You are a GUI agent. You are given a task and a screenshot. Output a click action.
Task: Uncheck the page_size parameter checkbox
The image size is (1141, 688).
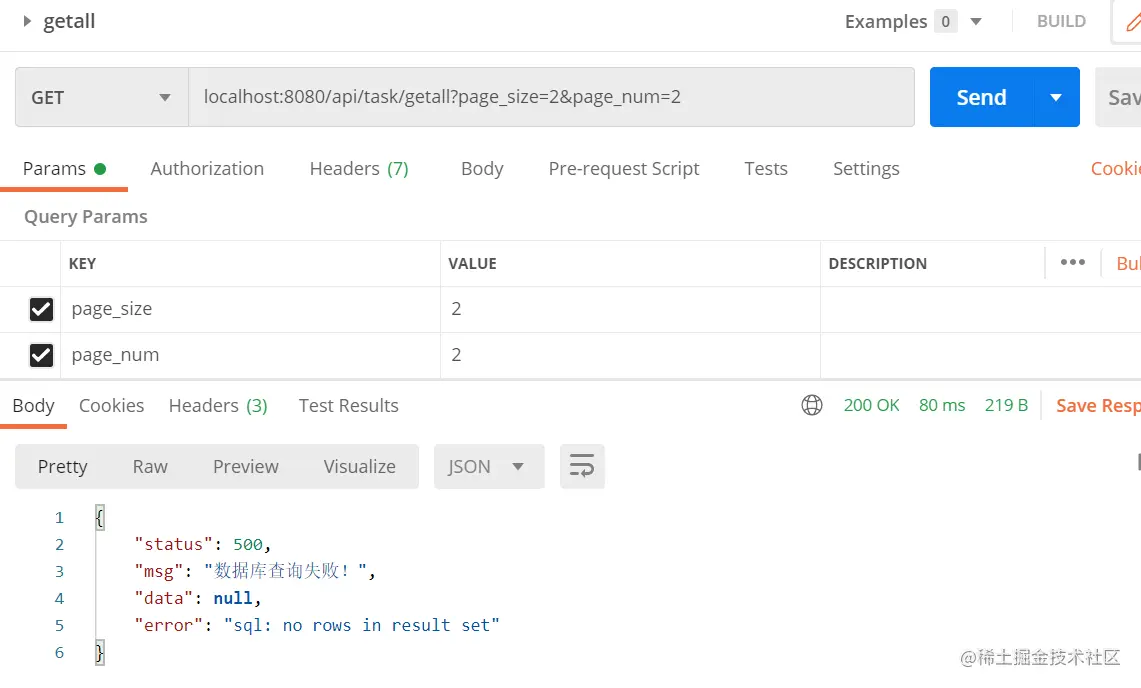coord(41,309)
